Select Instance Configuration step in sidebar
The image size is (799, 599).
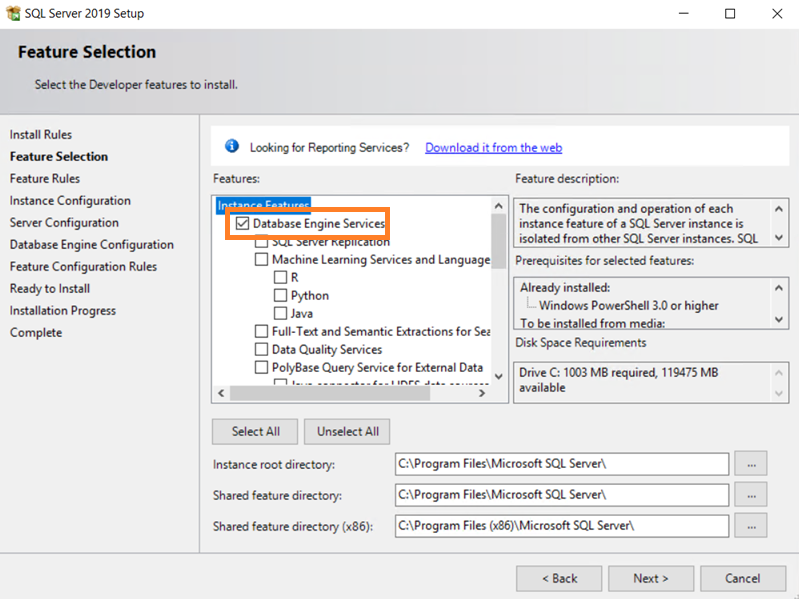click(70, 200)
